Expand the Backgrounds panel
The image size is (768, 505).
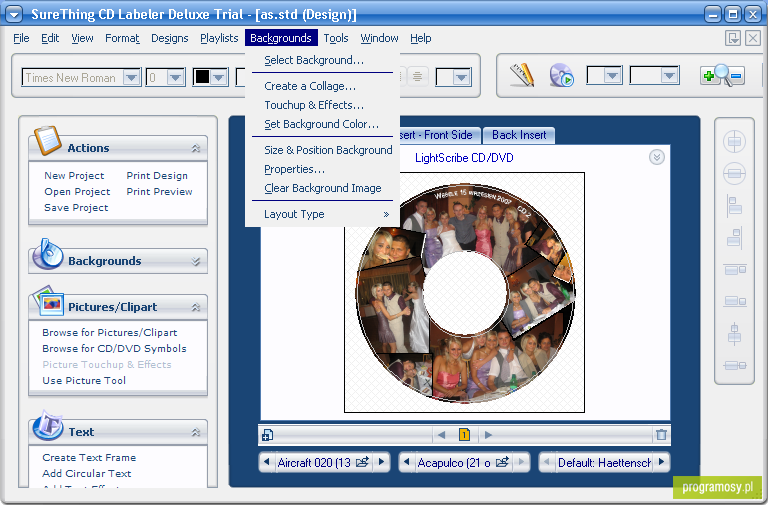[x=196, y=261]
